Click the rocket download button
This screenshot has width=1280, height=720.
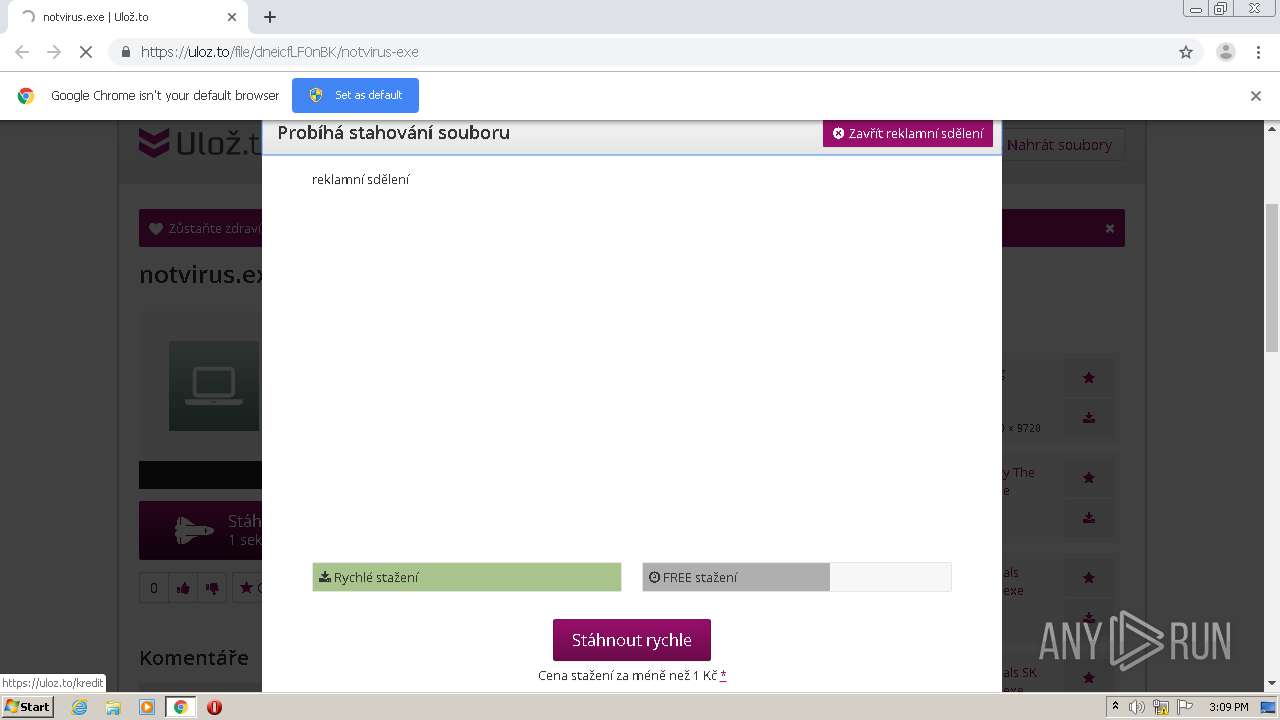[x=200, y=530]
